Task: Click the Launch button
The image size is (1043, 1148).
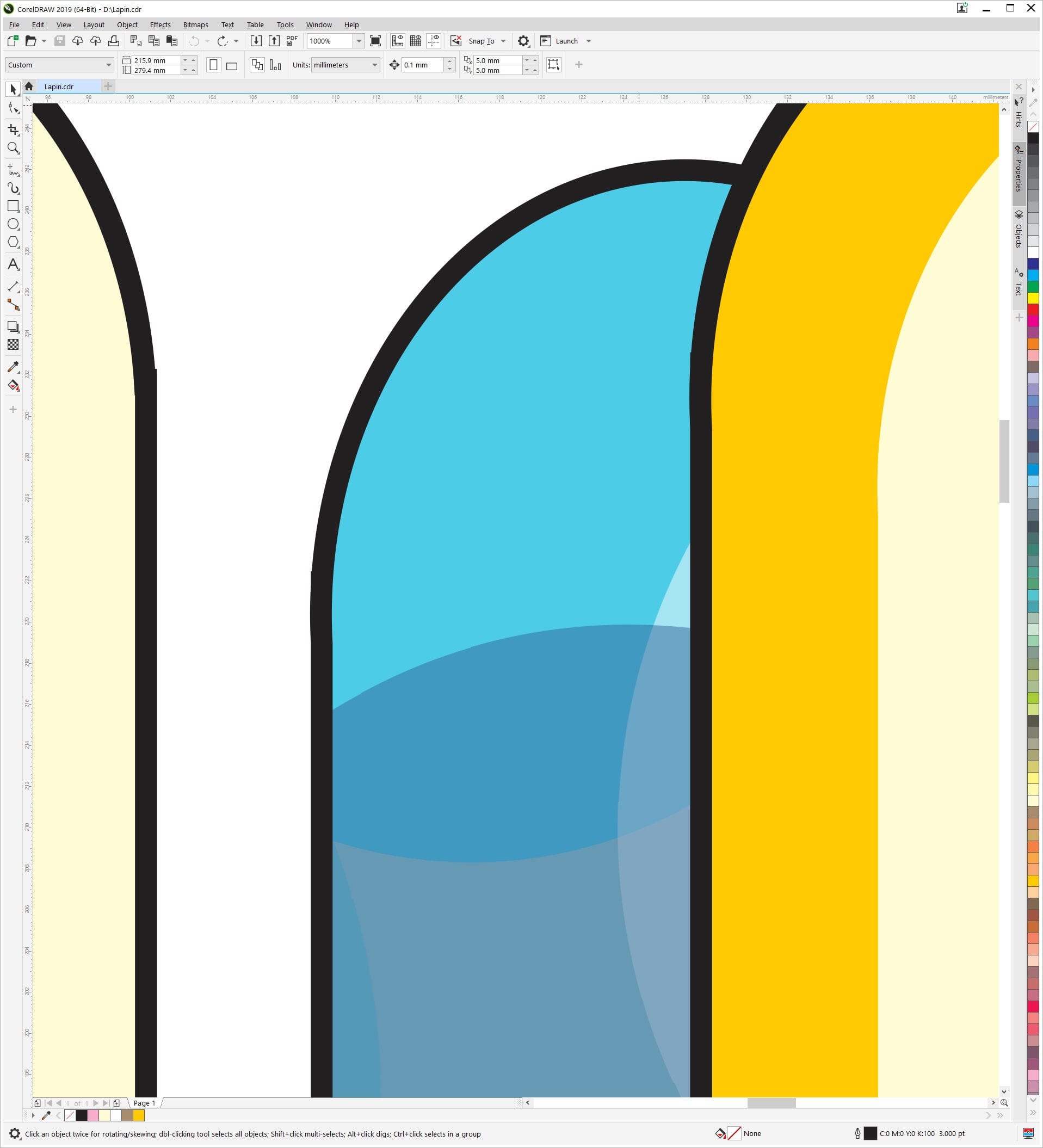Action: (566, 41)
